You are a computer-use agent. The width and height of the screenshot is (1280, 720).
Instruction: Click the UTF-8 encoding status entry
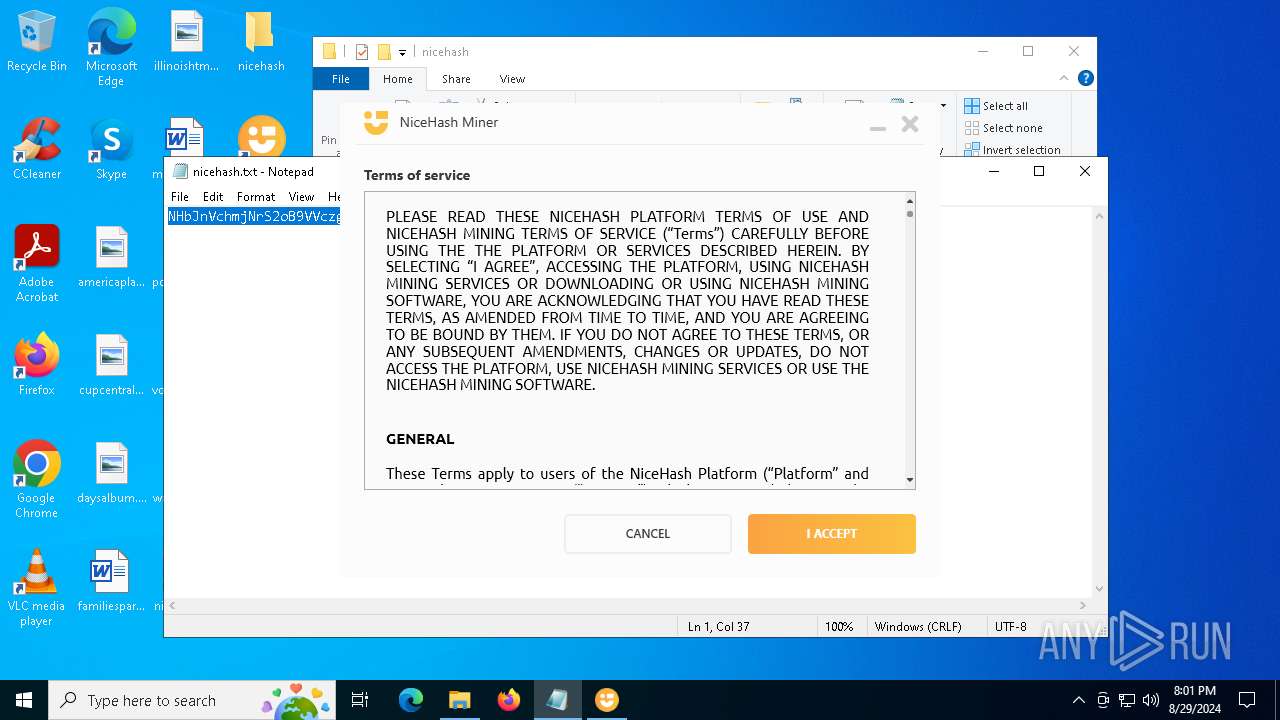point(1011,627)
